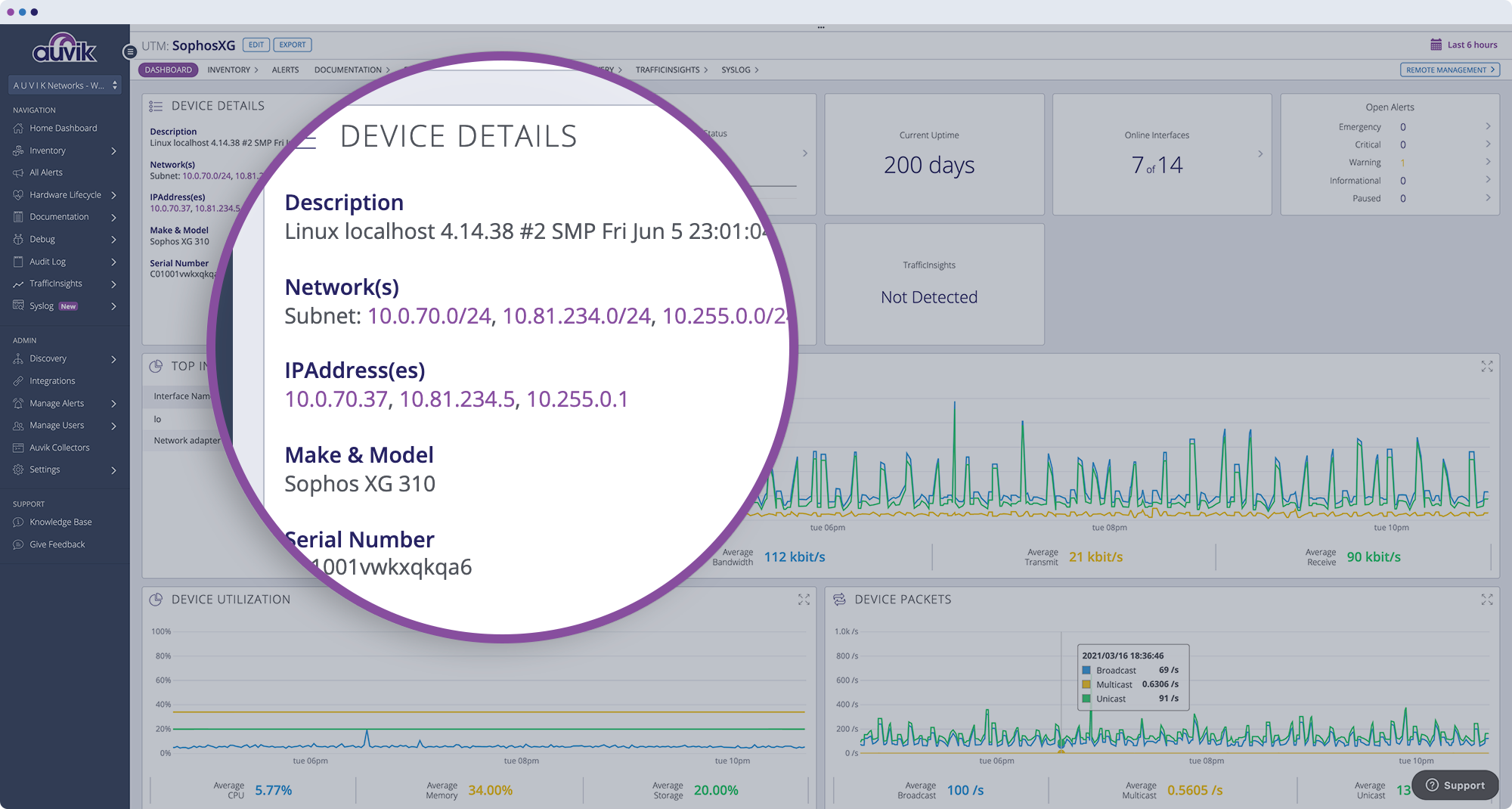Open the AUVIK Networks tenant dropdown
This screenshot has width=1512, height=809.
pos(65,85)
